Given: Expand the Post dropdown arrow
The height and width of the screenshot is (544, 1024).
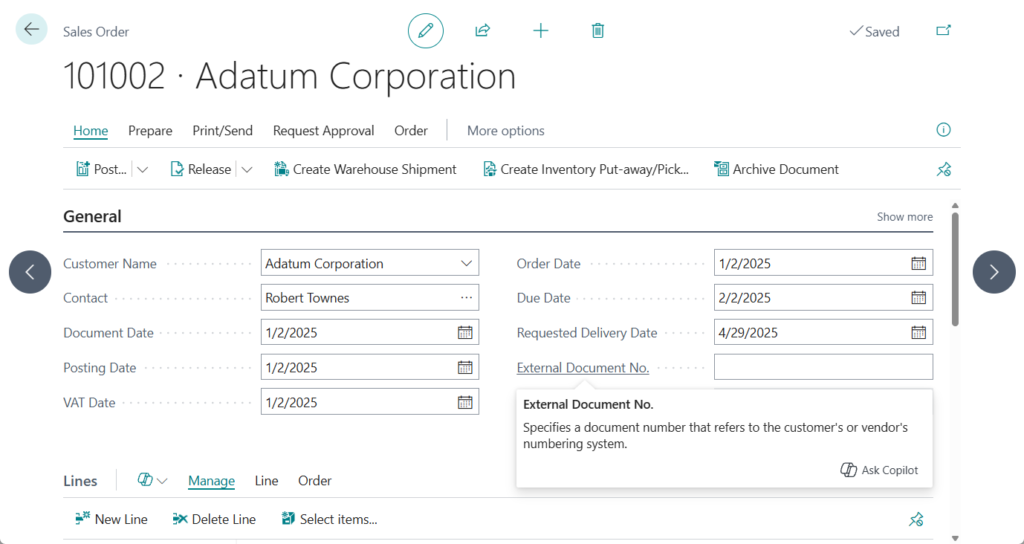Looking at the screenshot, I should pos(142,170).
